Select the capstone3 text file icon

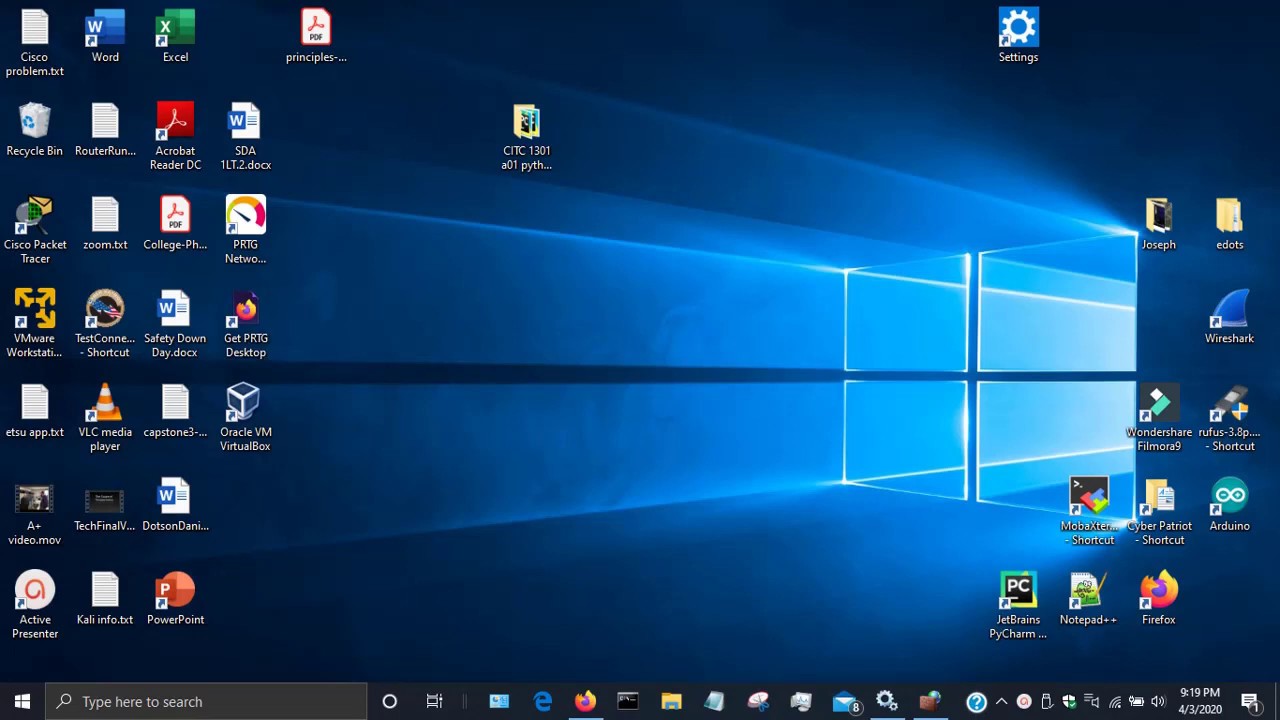coord(175,412)
